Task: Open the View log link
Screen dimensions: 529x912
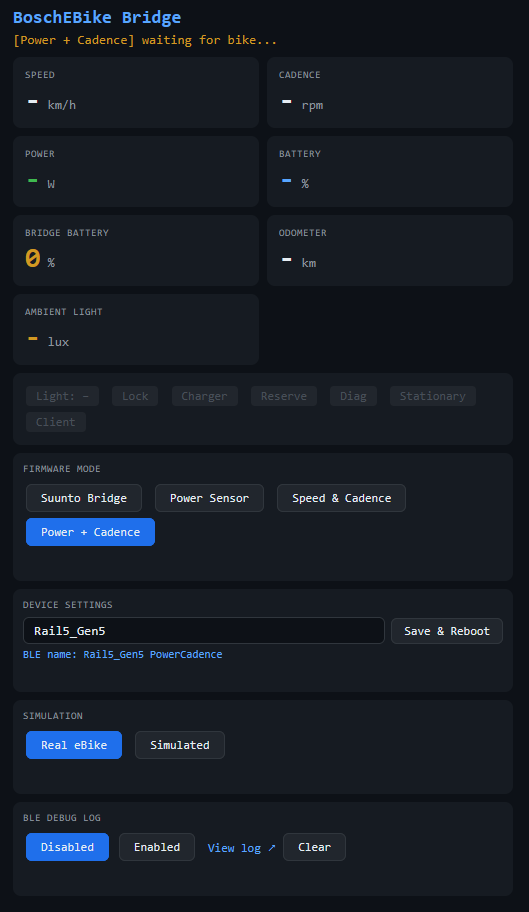Action: click(241, 847)
